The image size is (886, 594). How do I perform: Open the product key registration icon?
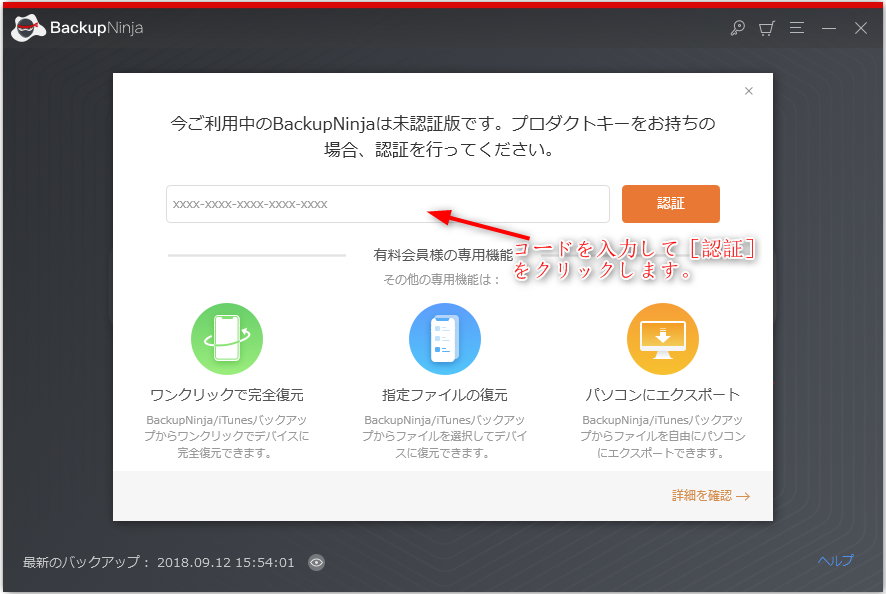(737, 28)
